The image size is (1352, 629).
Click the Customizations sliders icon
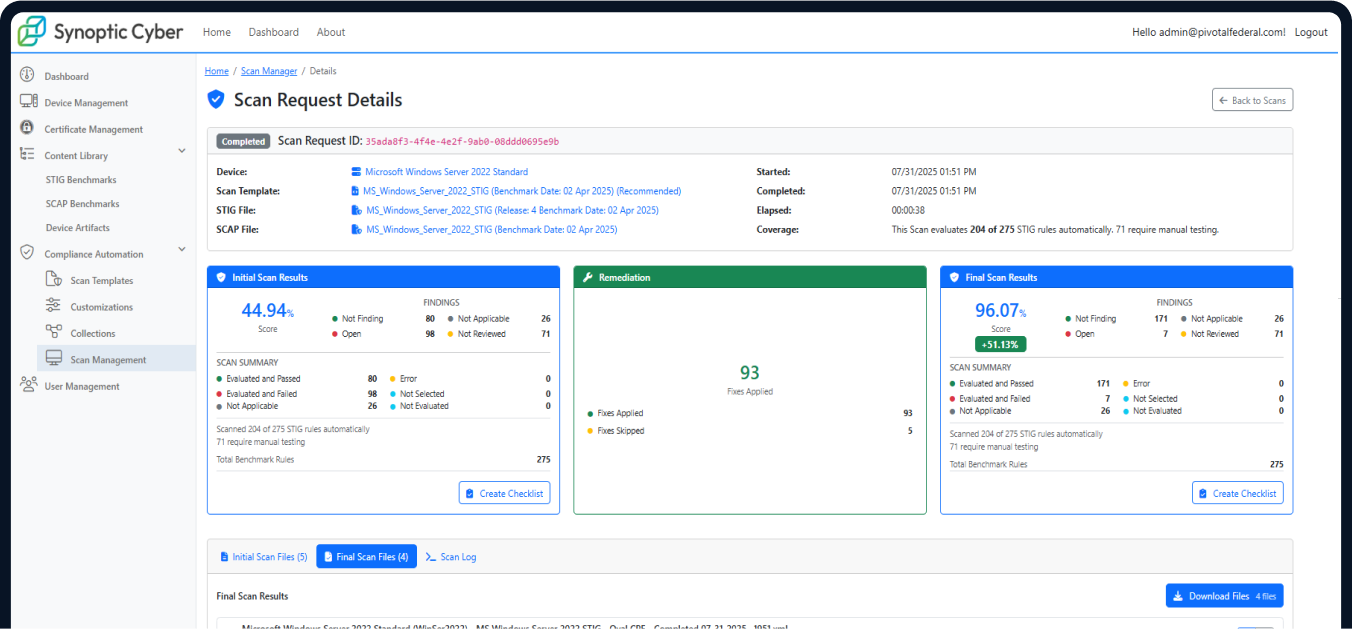[53, 306]
